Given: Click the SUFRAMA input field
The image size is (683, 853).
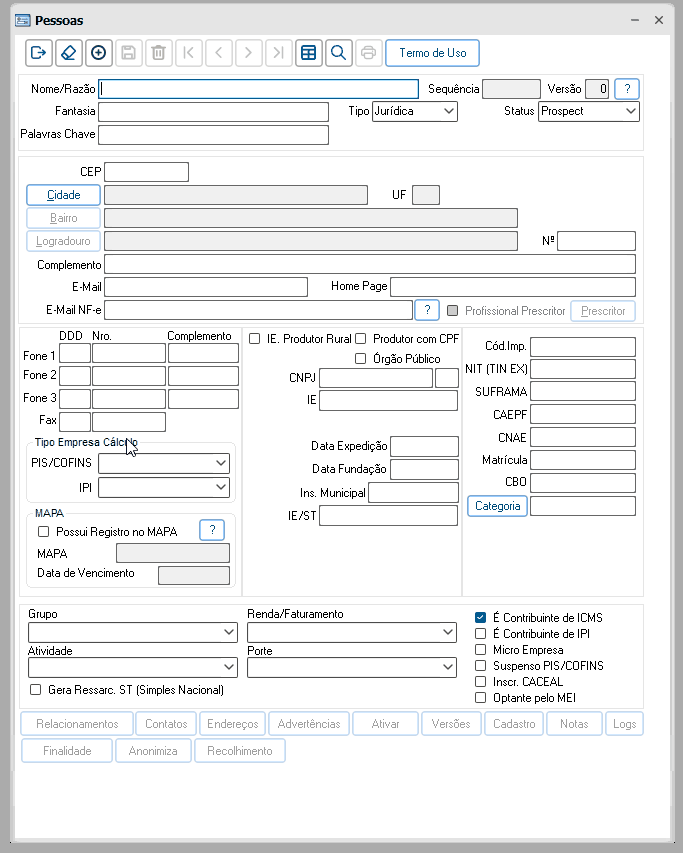Looking at the screenshot, I should pyautogui.click(x=583, y=392).
